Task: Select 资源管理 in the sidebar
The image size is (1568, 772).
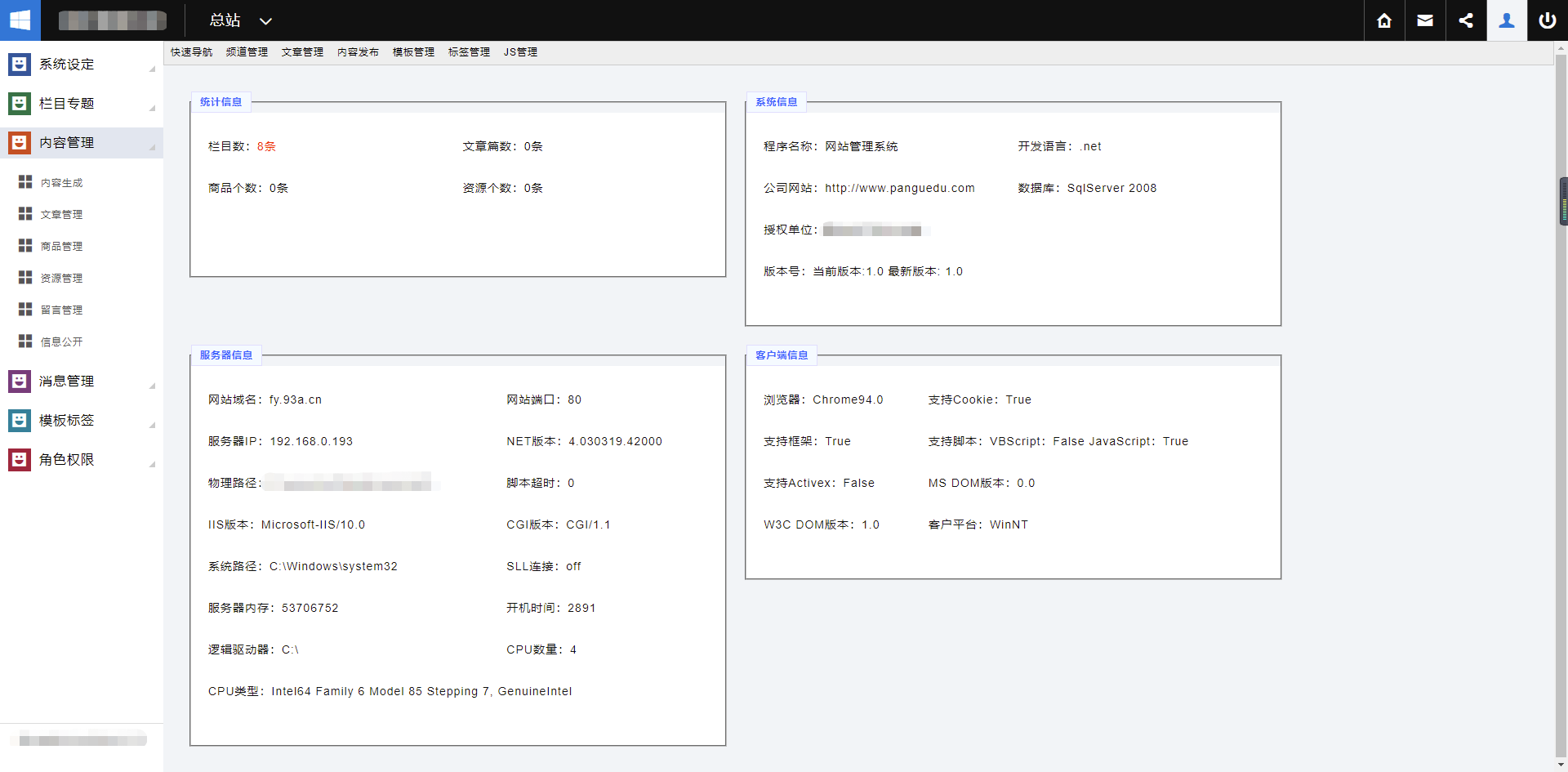Action: point(62,279)
